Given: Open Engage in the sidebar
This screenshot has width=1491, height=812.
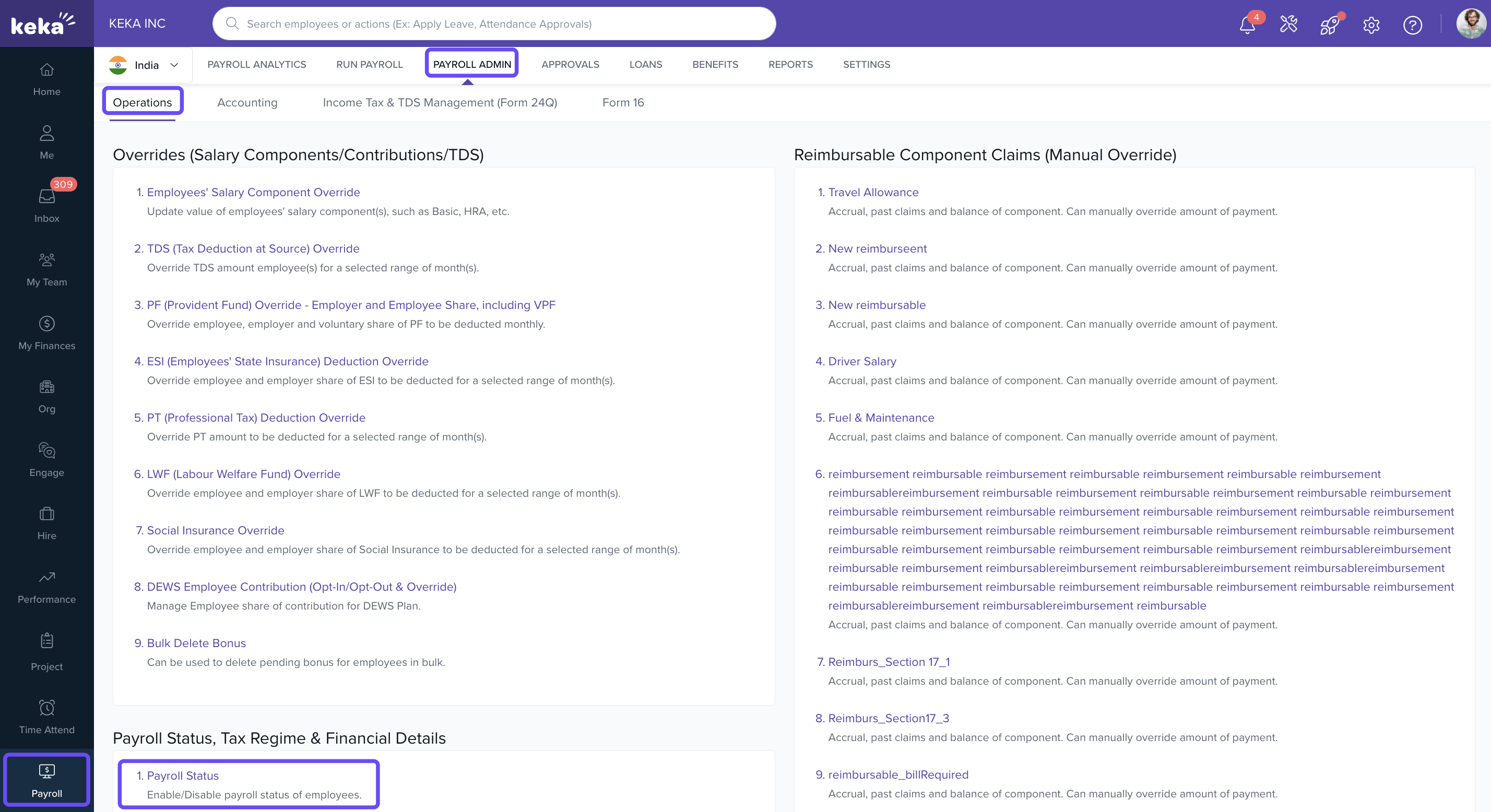Looking at the screenshot, I should (46, 459).
